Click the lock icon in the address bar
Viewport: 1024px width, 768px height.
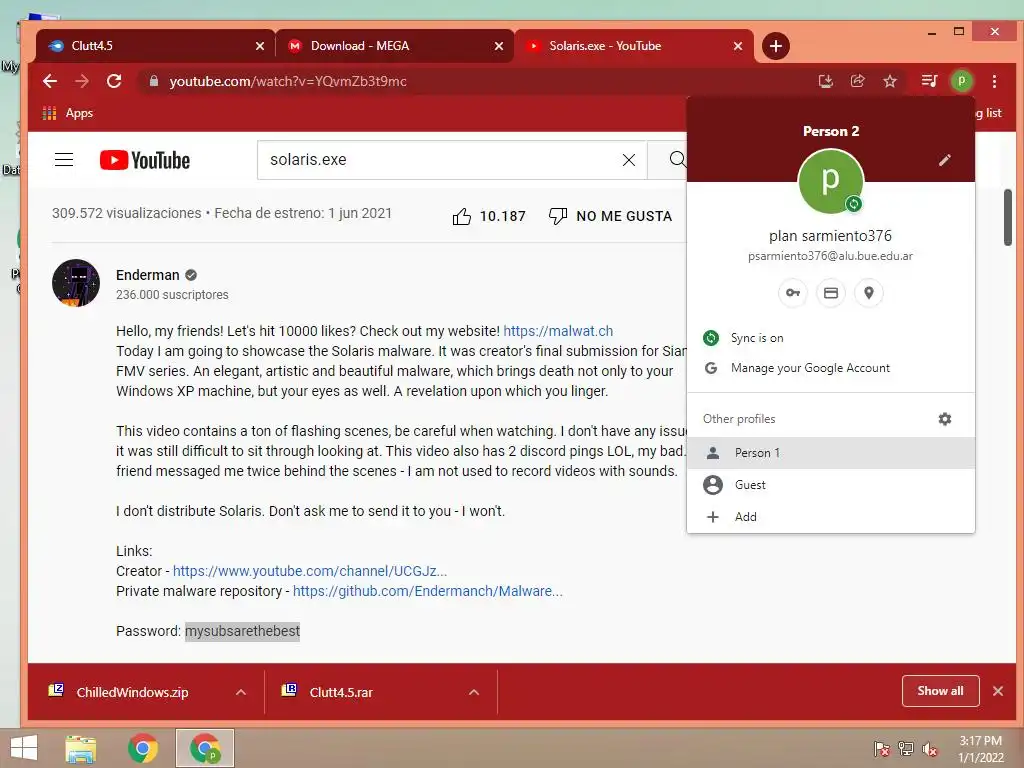tap(154, 81)
